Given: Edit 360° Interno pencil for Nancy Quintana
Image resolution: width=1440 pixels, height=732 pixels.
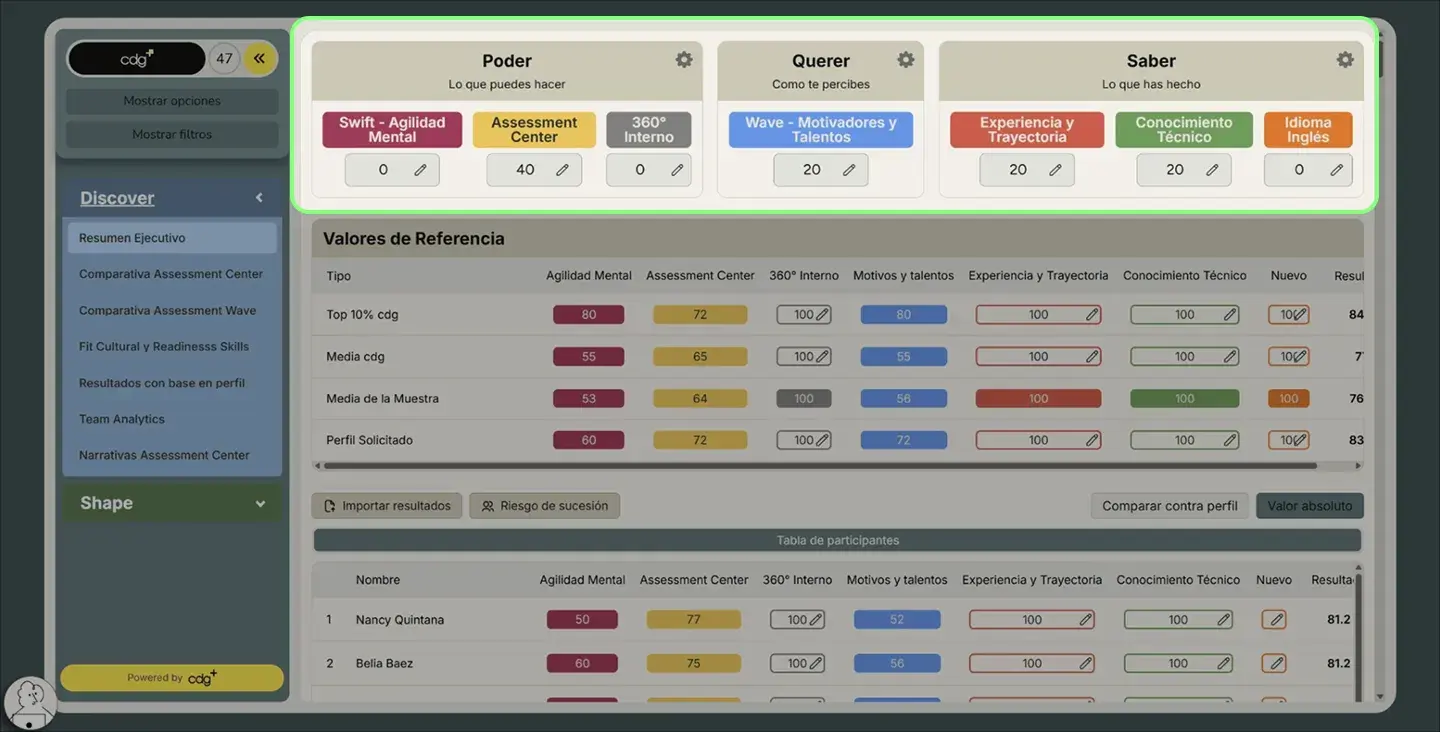Looking at the screenshot, I should click(x=816, y=620).
